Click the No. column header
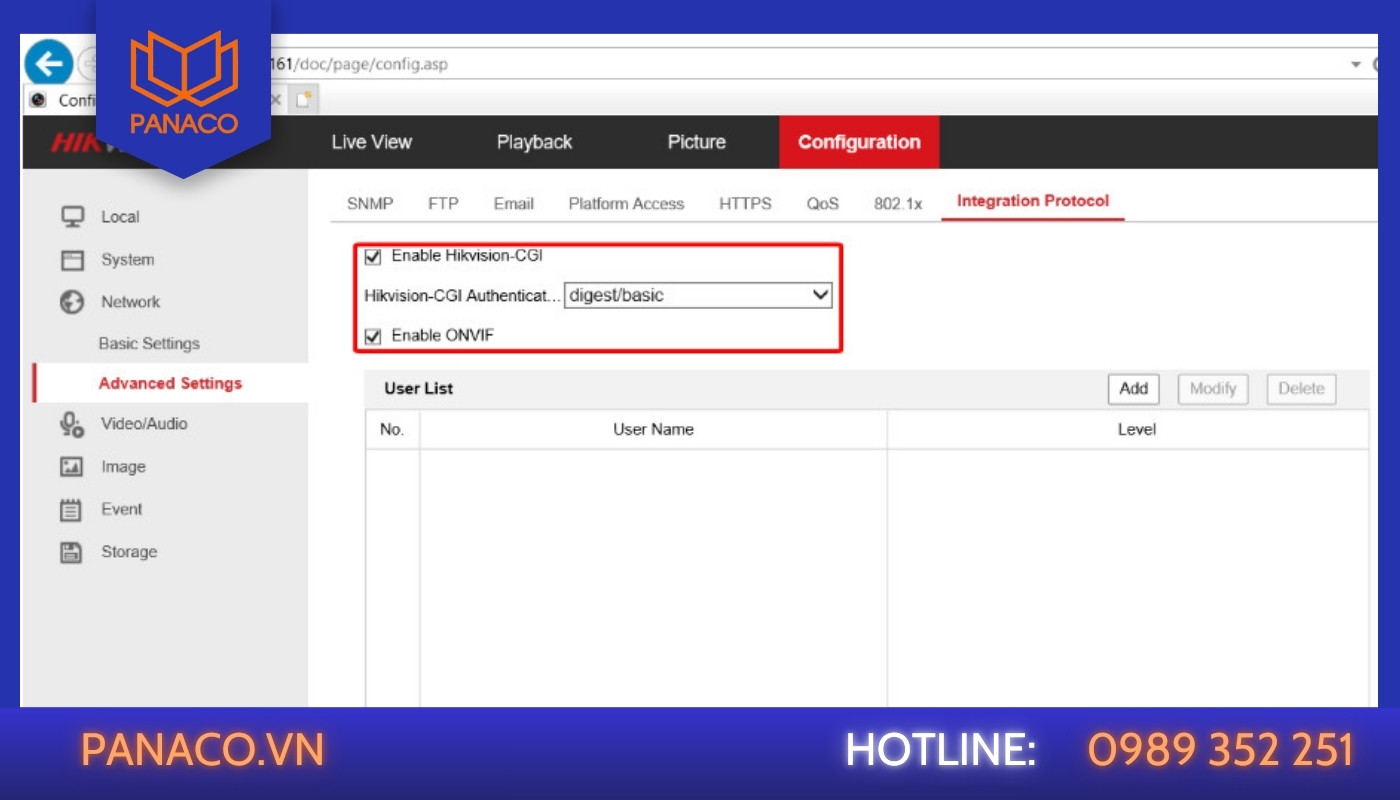 392,429
